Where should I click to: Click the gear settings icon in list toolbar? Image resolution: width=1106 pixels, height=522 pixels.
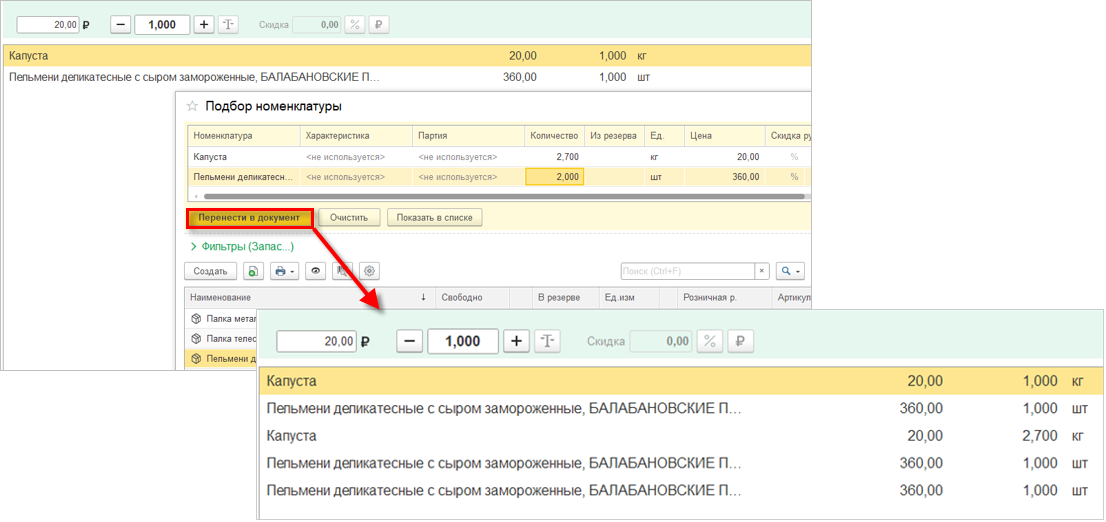coord(370,271)
